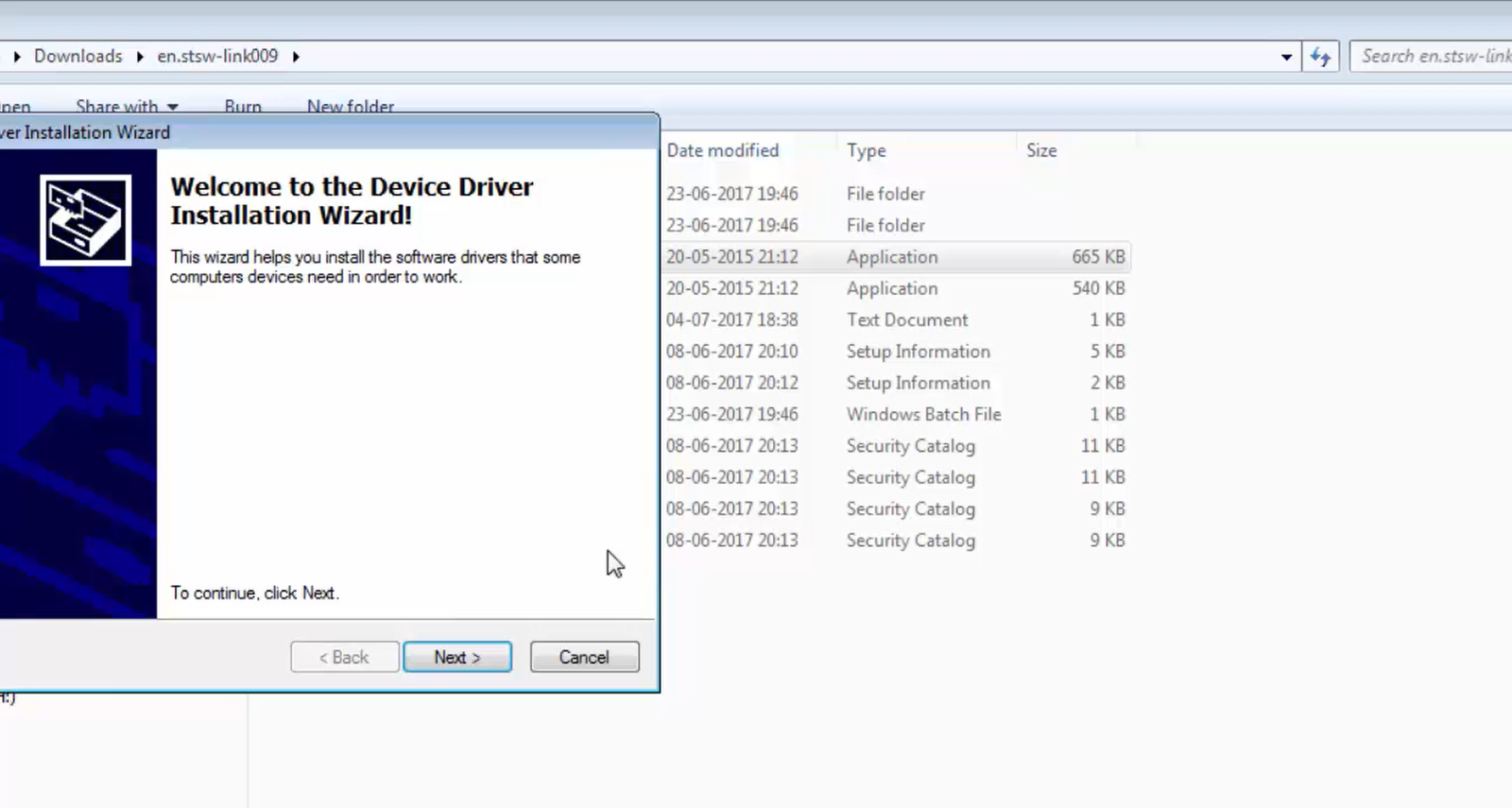Viewport: 1512px width, 808px height.
Task: Click Next in the driver wizard
Action: coord(457,657)
